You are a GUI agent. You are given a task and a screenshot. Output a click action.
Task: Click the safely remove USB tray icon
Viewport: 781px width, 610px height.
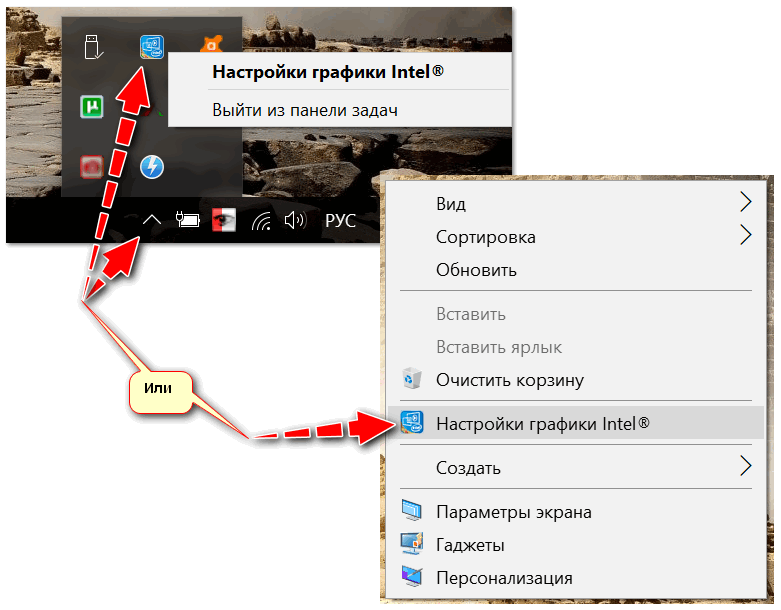click(93, 47)
